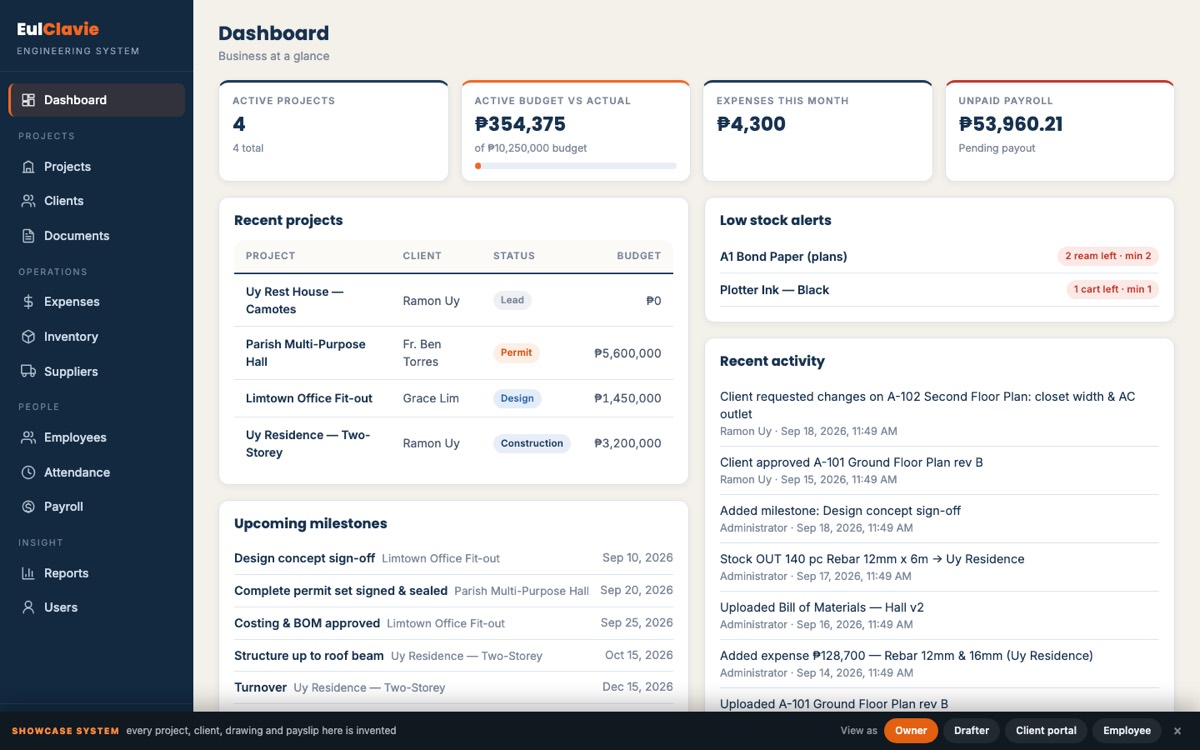Click Uy Residence — Two-Storey project name
The height and width of the screenshot is (750, 1200).
point(308,444)
